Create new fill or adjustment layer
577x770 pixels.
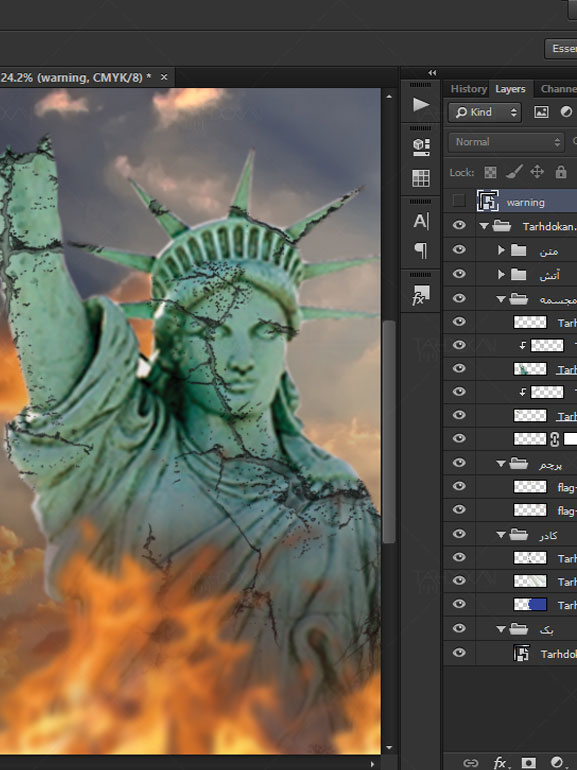(557, 762)
